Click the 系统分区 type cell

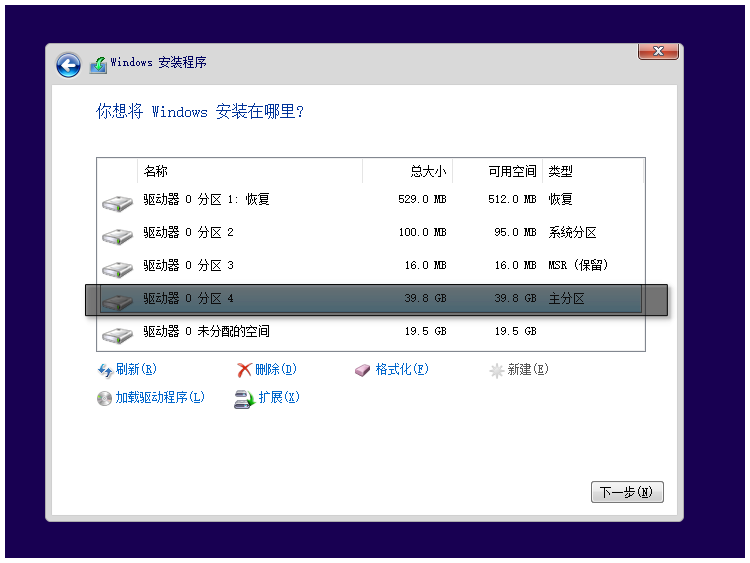tap(572, 233)
